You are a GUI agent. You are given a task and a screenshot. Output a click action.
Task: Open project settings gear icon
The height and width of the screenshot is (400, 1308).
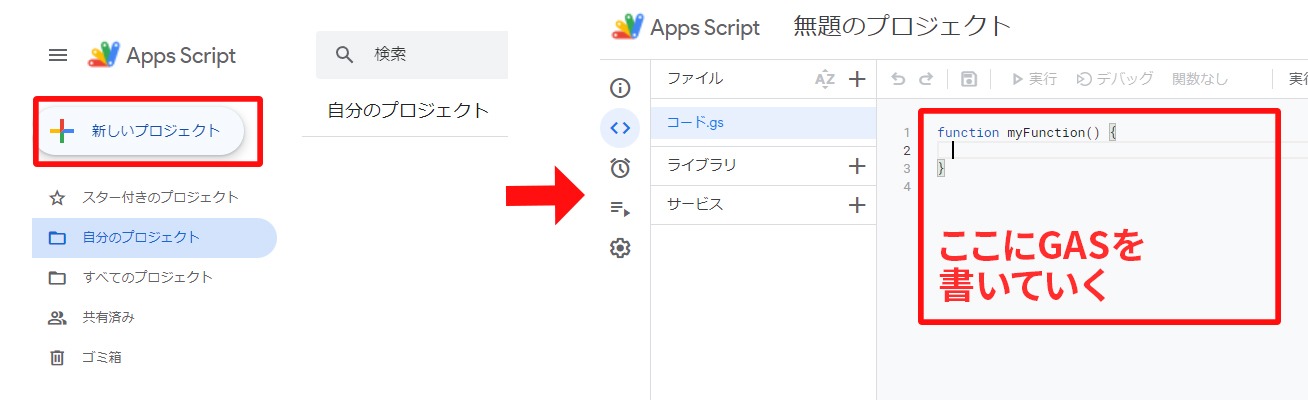[x=620, y=248]
